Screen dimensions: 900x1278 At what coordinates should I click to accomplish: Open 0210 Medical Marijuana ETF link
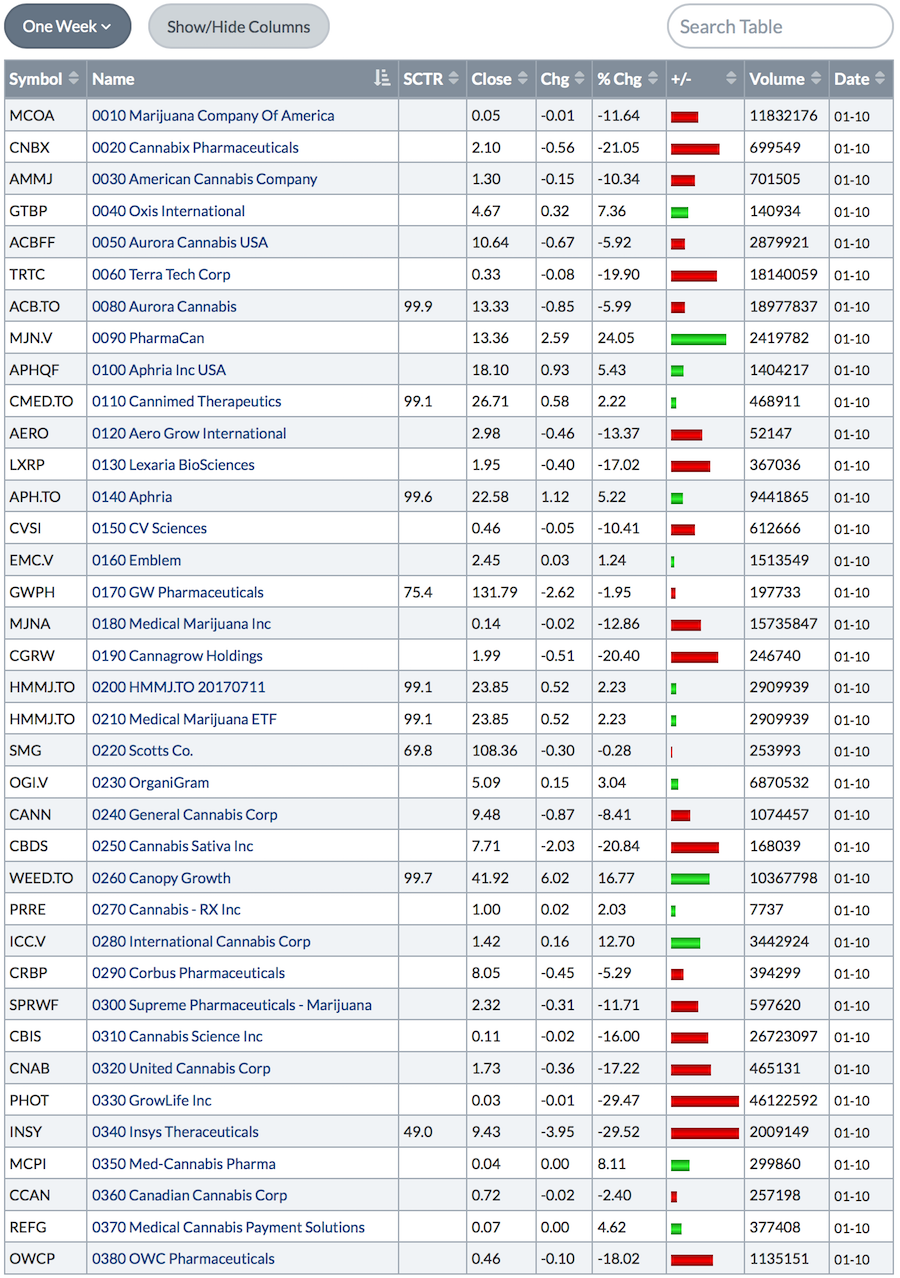pyautogui.click(x=184, y=719)
